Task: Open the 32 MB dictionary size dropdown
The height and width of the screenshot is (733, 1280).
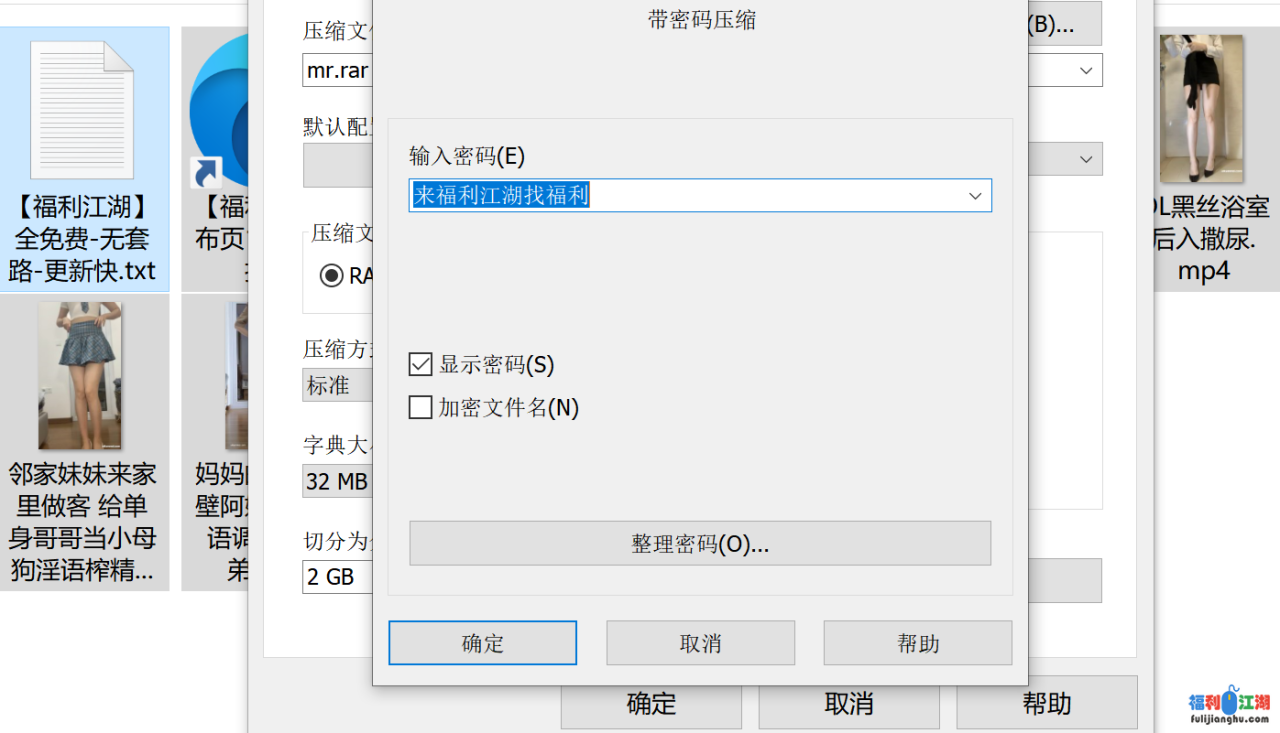Action: point(336,481)
